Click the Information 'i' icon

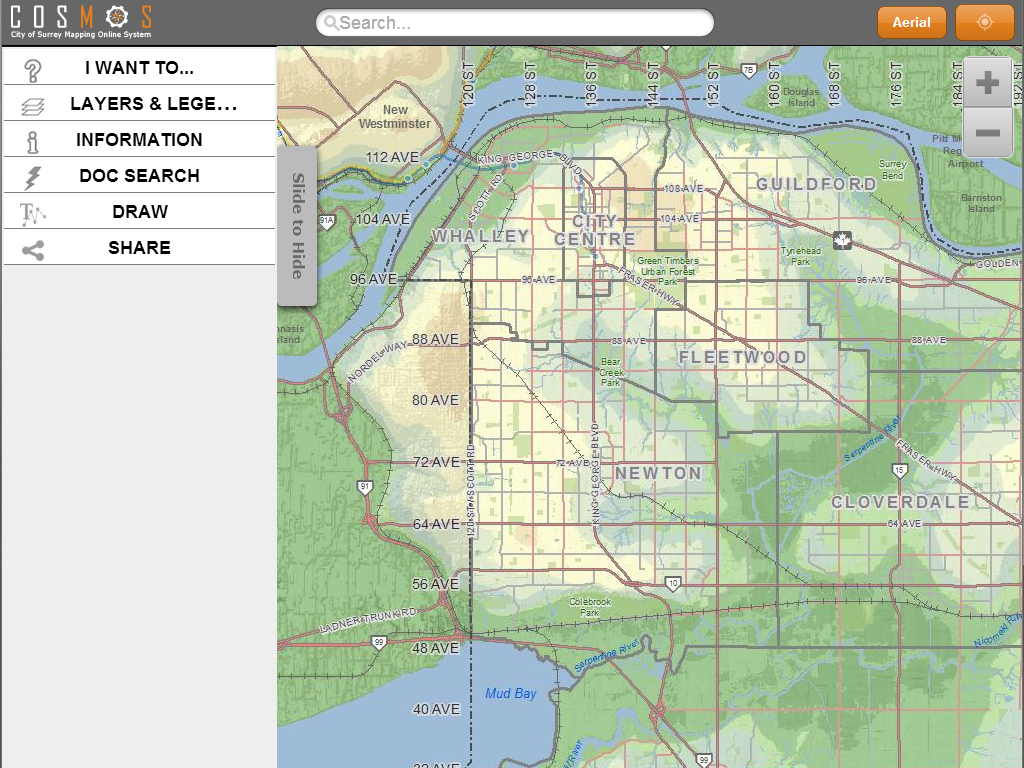point(33,141)
